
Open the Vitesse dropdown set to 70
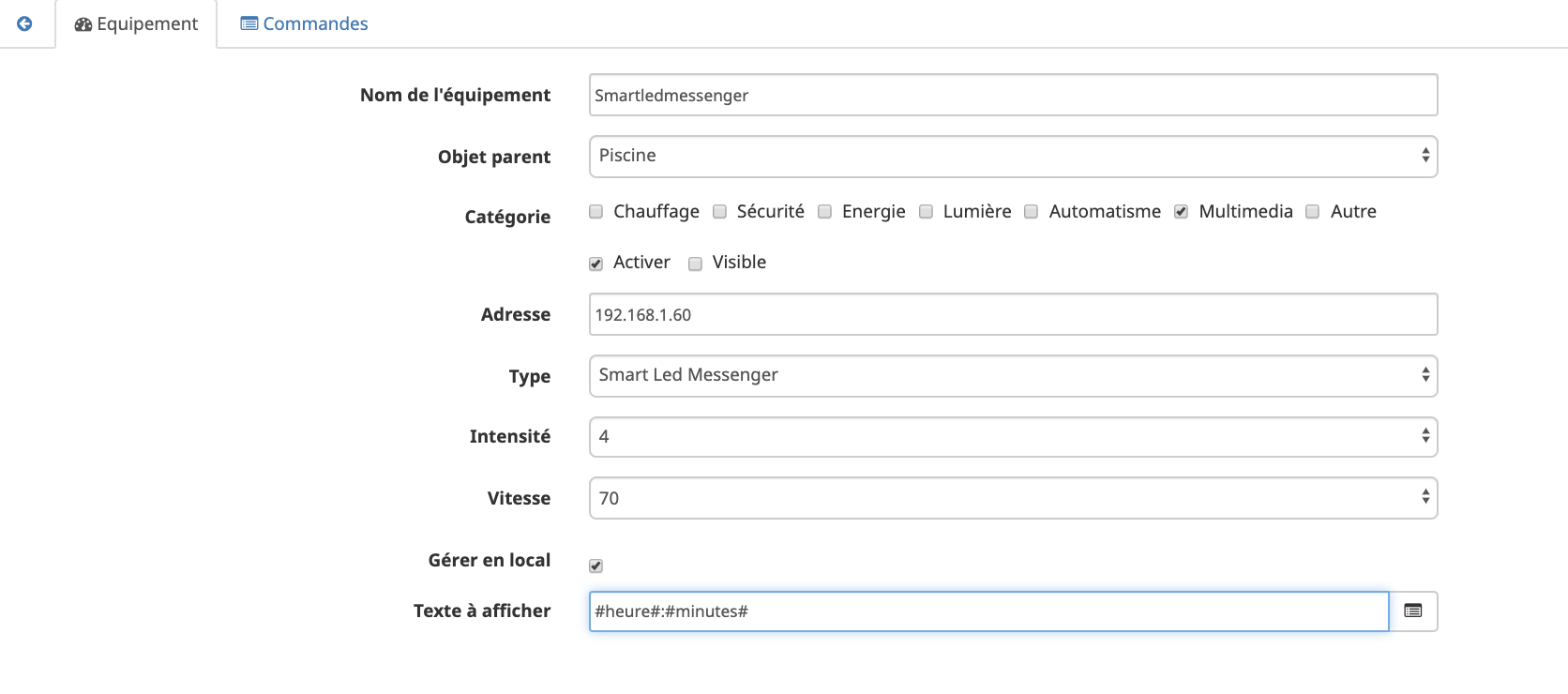1013,498
